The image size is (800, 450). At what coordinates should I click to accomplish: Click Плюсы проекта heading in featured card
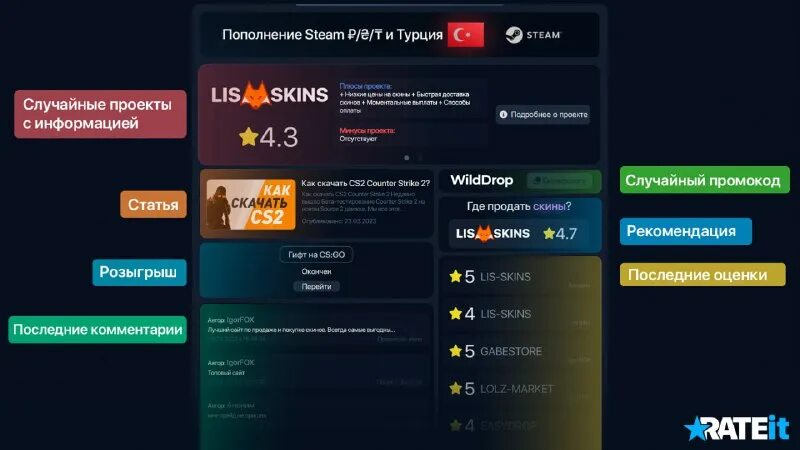[365, 86]
